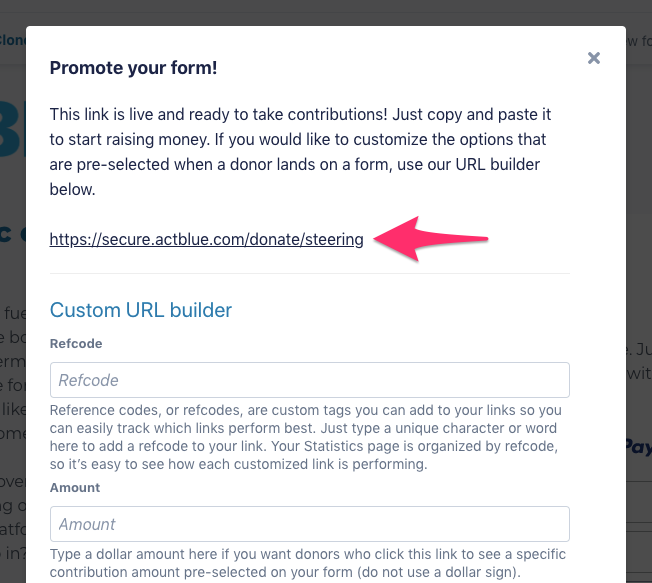Click the cut-off text at top-right corner
This screenshot has width=652, height=583.
pos(638,40)
